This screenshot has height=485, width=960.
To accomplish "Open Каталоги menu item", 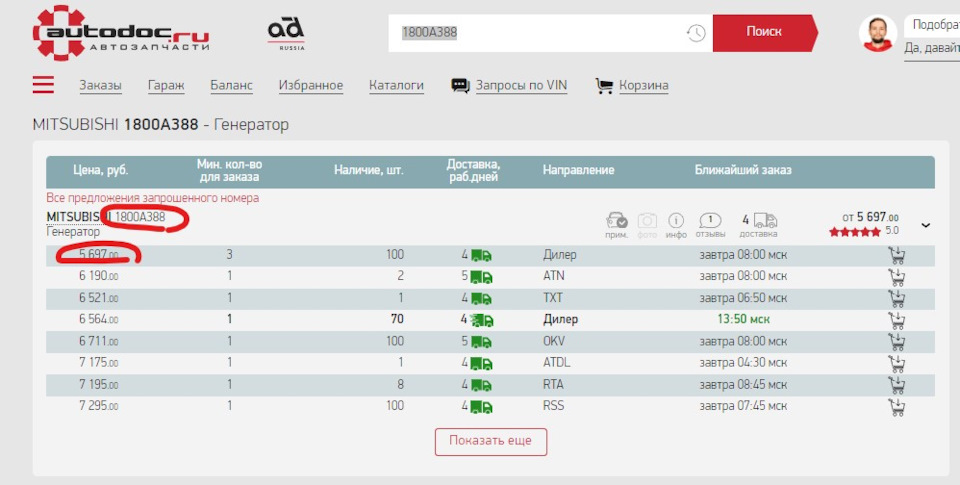I will (396, 86).
